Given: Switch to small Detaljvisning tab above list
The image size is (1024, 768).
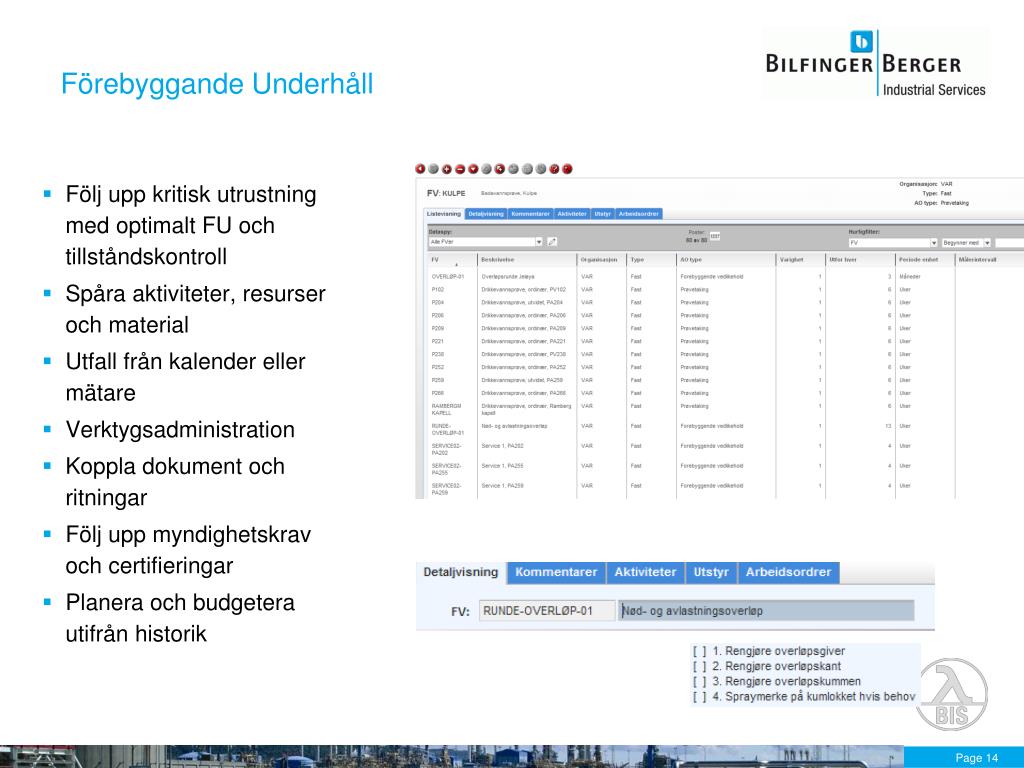Looking at the screenshot, I should 486,214.
